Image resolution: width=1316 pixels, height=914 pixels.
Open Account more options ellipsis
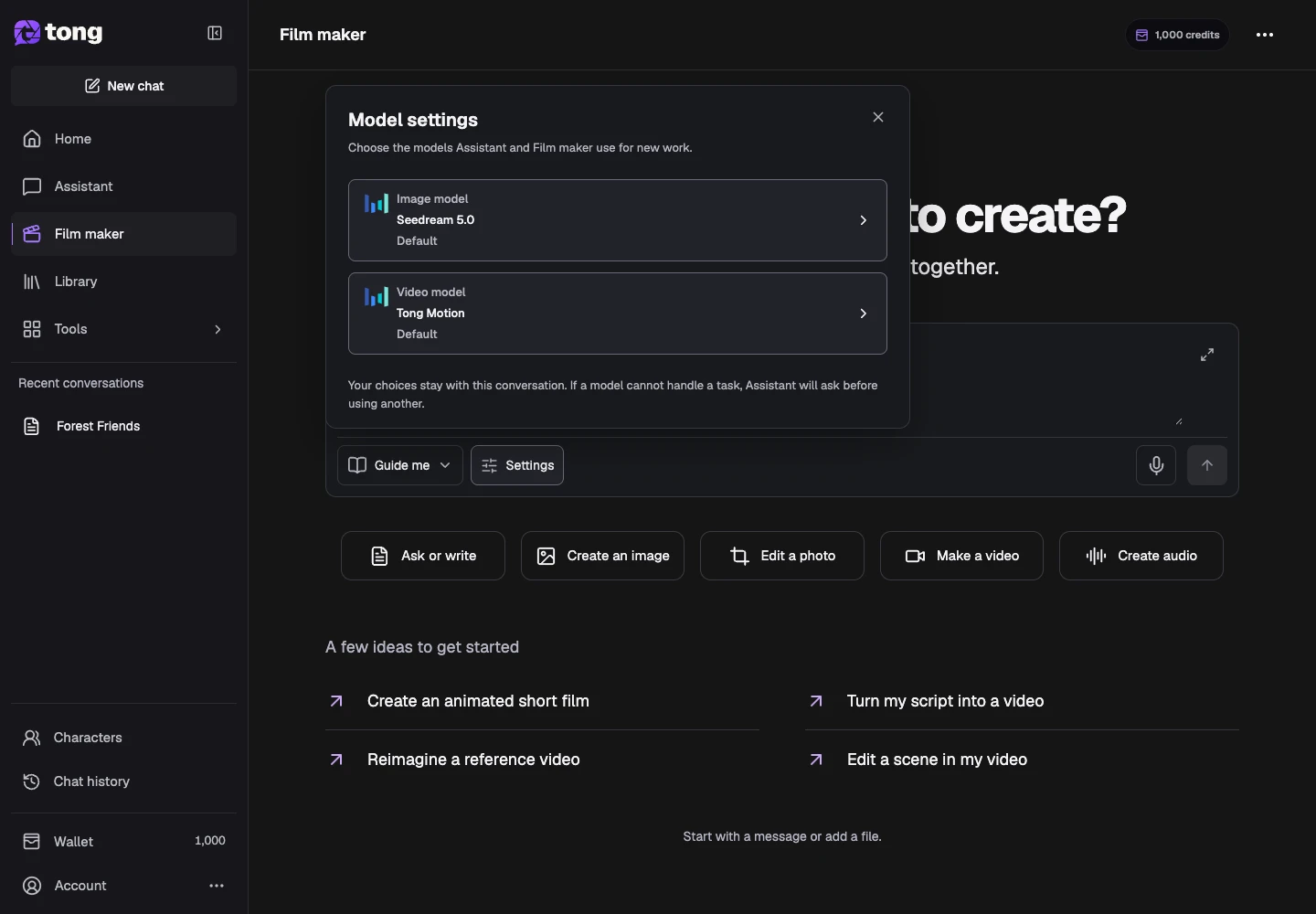point(217,886)
